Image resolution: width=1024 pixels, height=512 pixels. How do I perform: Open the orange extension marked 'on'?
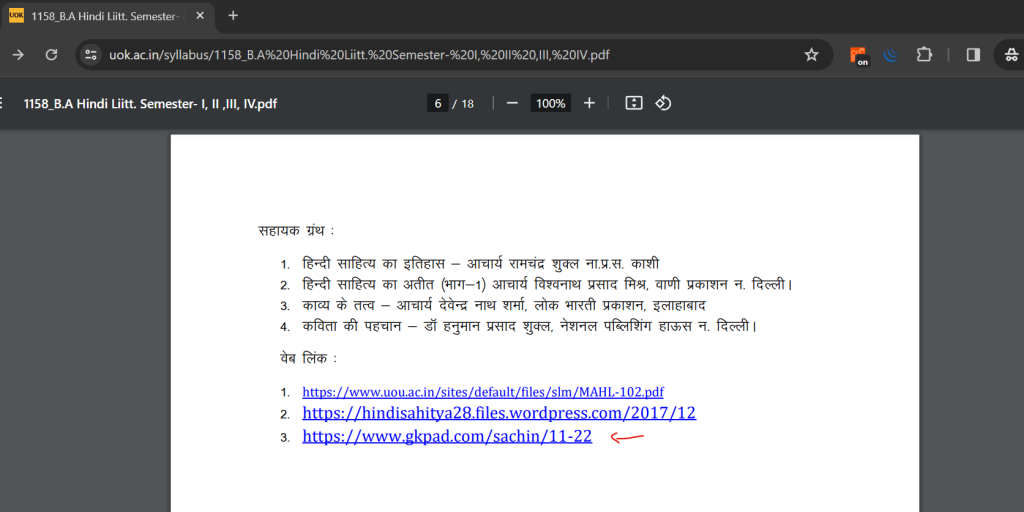[859, 56]
